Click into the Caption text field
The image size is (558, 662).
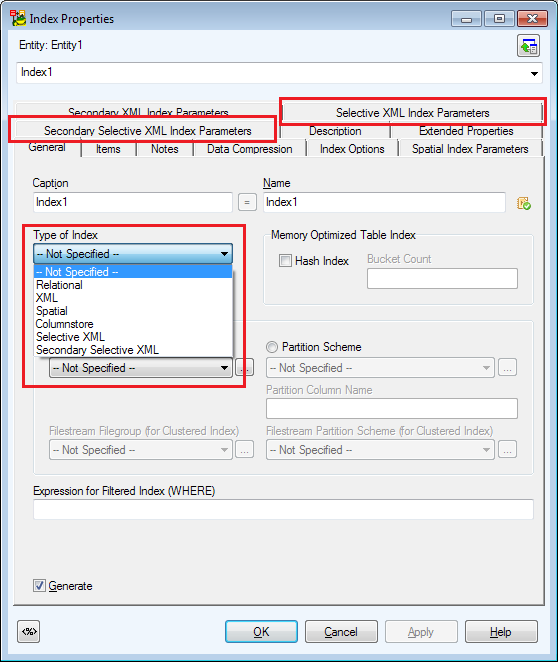(133, 202)
